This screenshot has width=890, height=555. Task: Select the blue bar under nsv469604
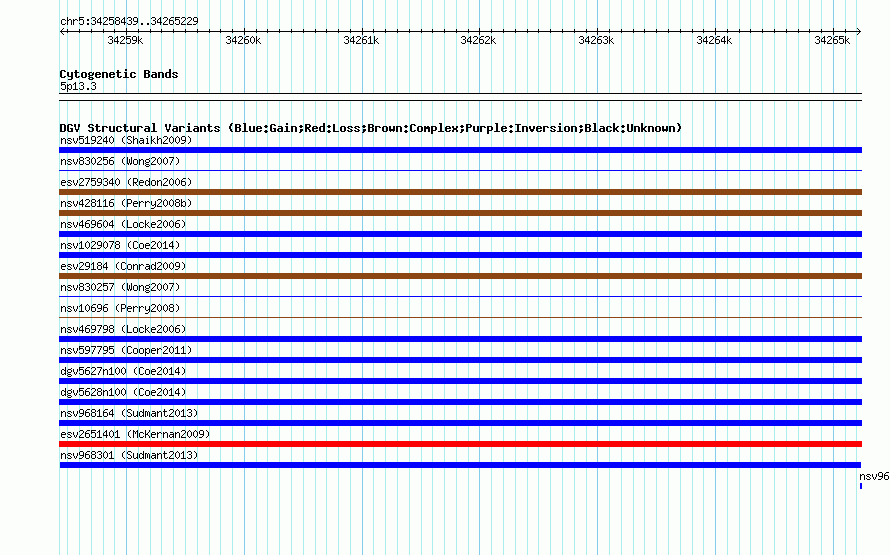click(460, 234)
